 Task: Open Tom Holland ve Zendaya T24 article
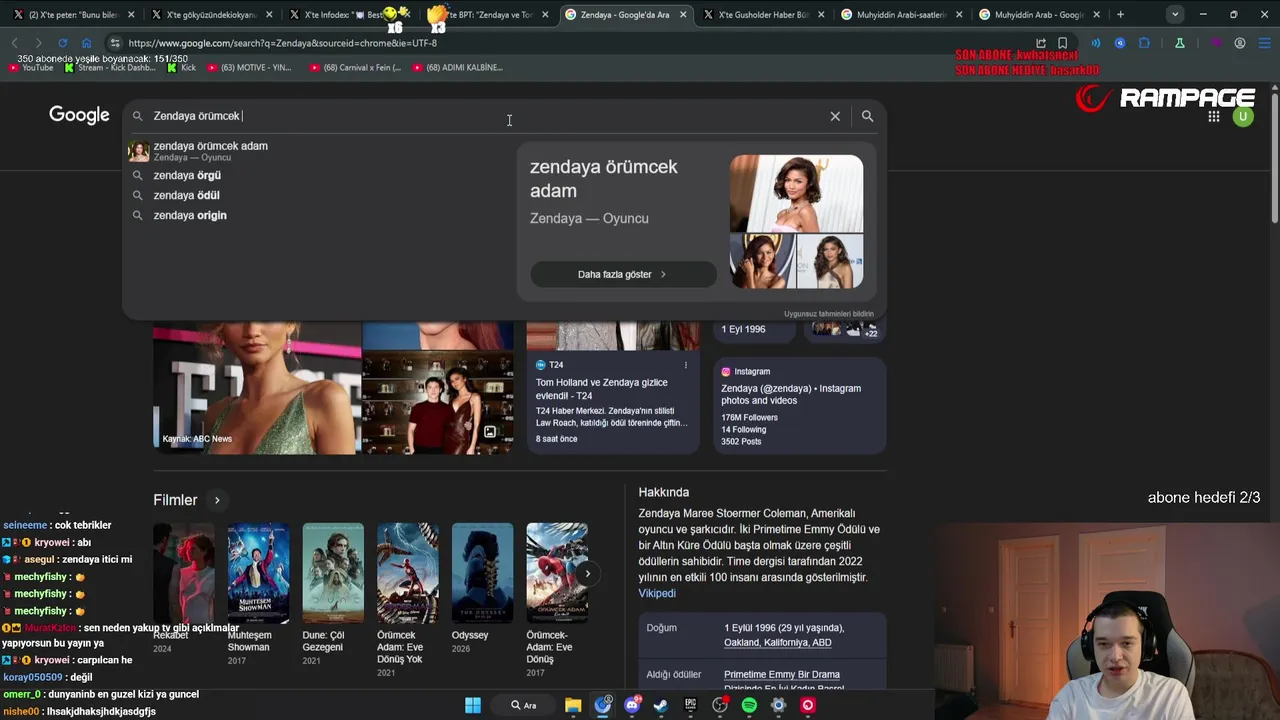(x=612, y=388)
